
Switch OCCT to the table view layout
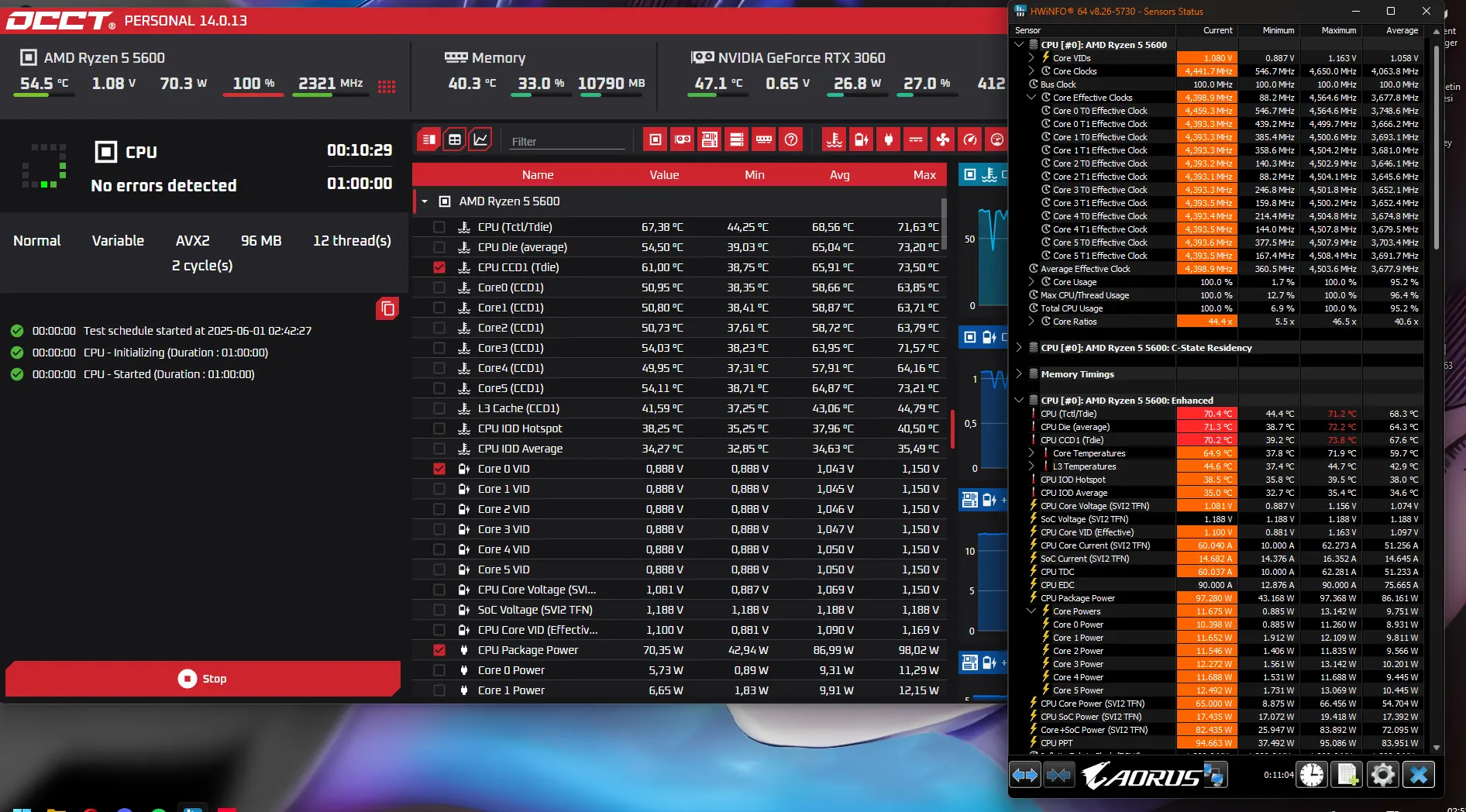pos(455,139)
